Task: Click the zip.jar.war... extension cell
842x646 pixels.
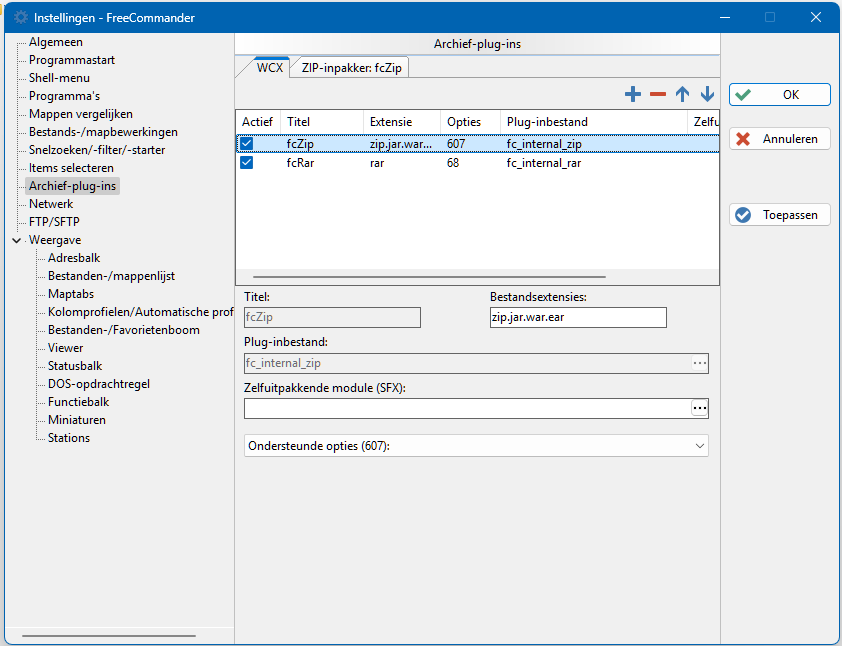Action: tap(401, 144)
